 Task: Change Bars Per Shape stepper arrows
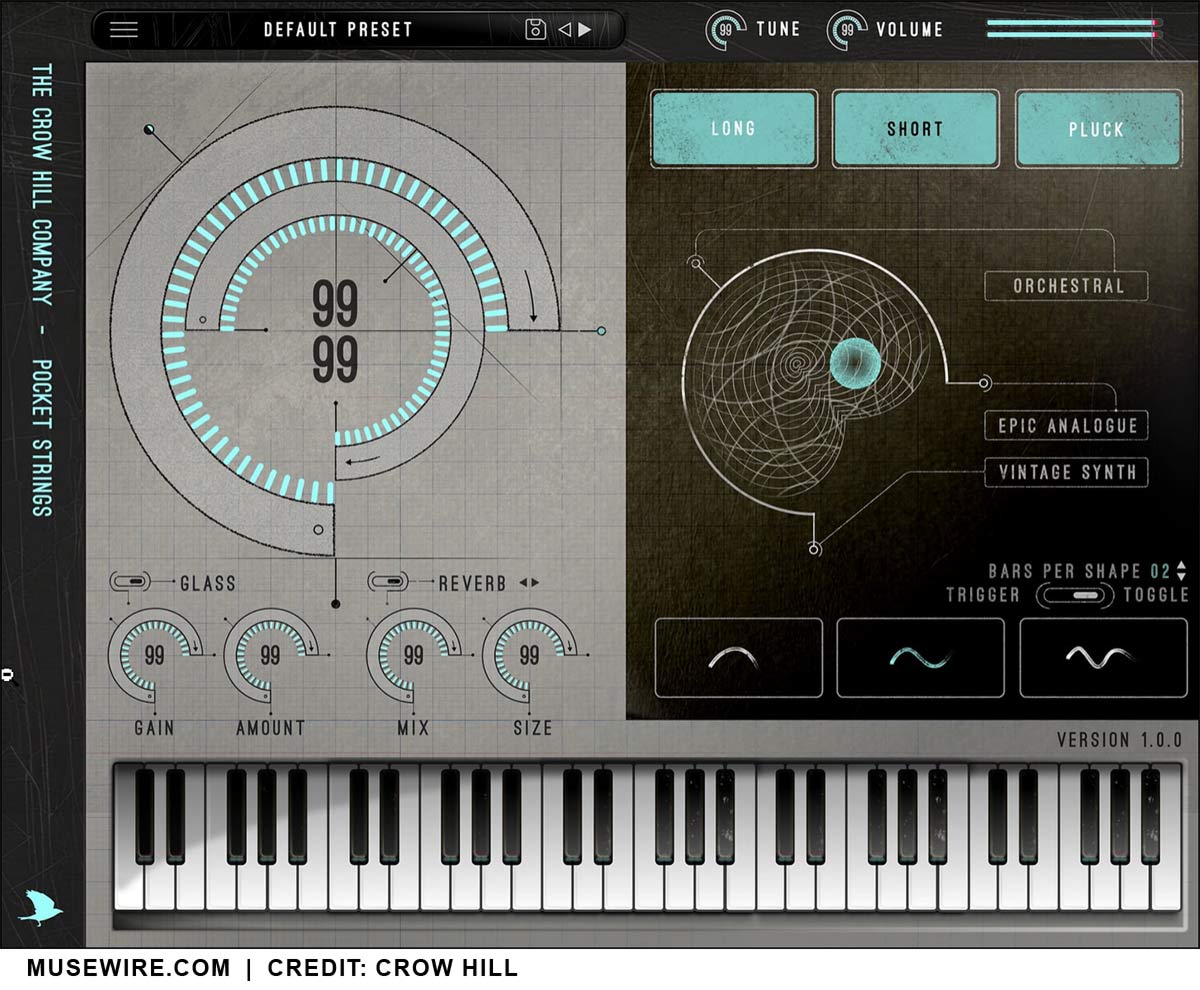coord(1182,572)
